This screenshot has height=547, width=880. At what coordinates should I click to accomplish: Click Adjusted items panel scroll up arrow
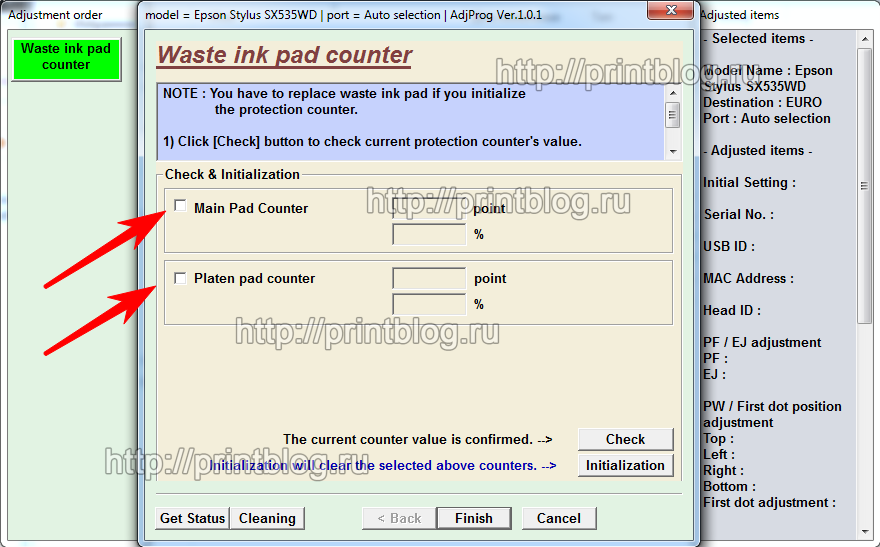pyautogui.click(x=865, y=39)
